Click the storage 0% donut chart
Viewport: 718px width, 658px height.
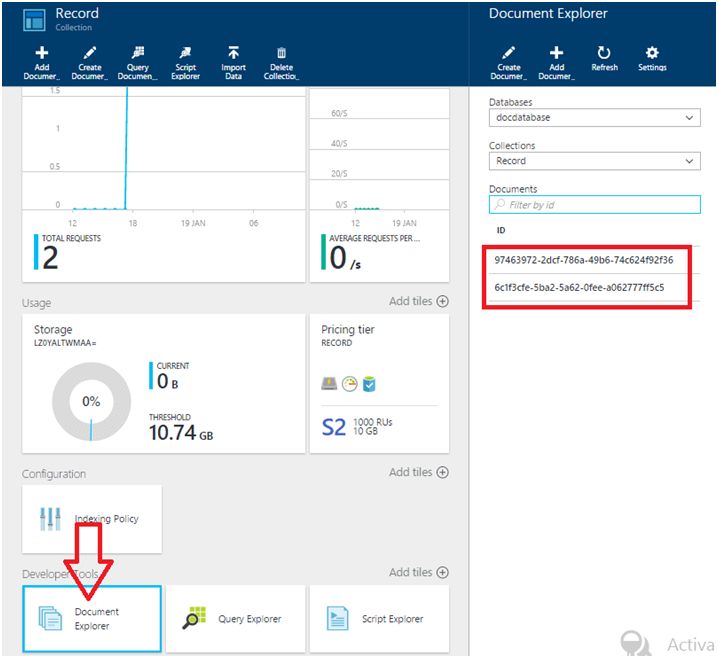(91, 402)
